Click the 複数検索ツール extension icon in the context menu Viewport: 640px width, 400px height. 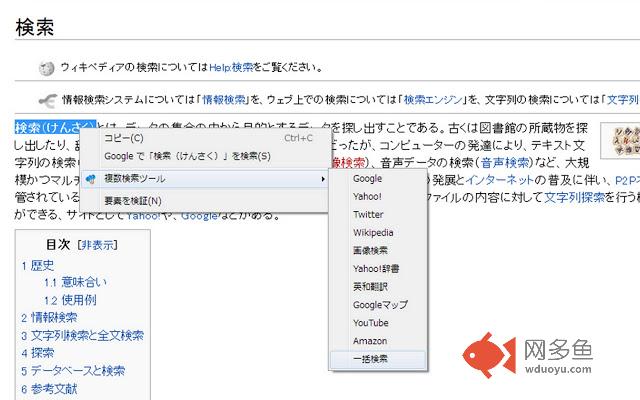coord(90,179)
